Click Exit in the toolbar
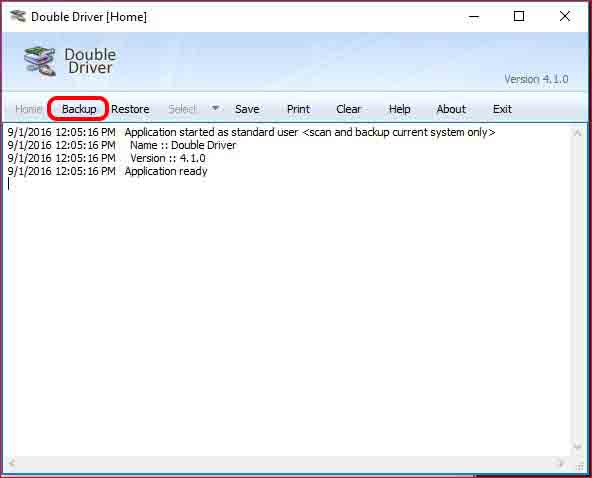Screen dimensions: 592x478 click(502, 109)
